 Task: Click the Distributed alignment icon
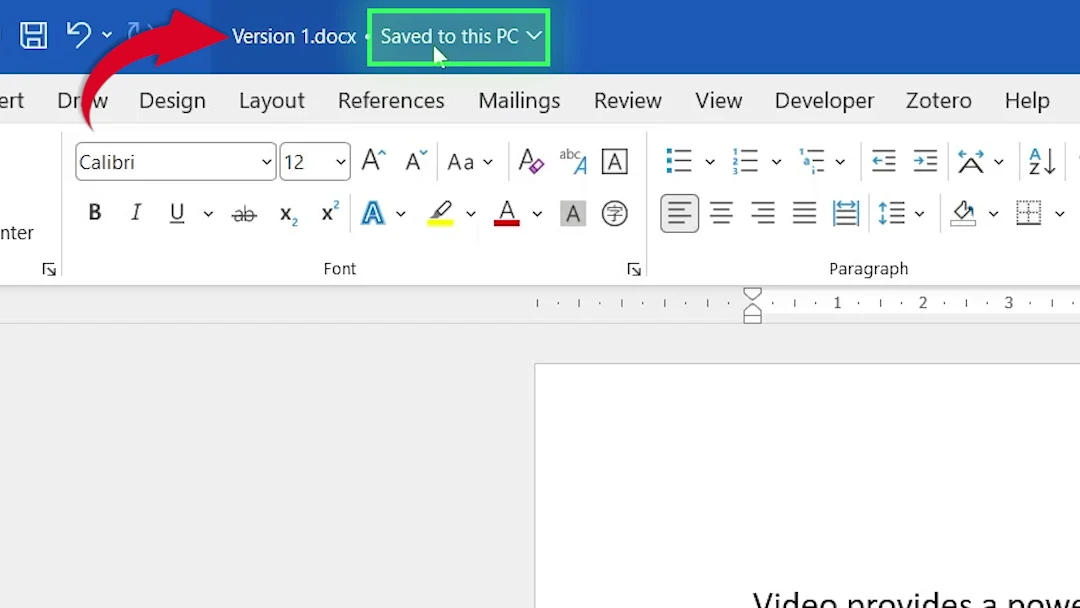(845, 213)
